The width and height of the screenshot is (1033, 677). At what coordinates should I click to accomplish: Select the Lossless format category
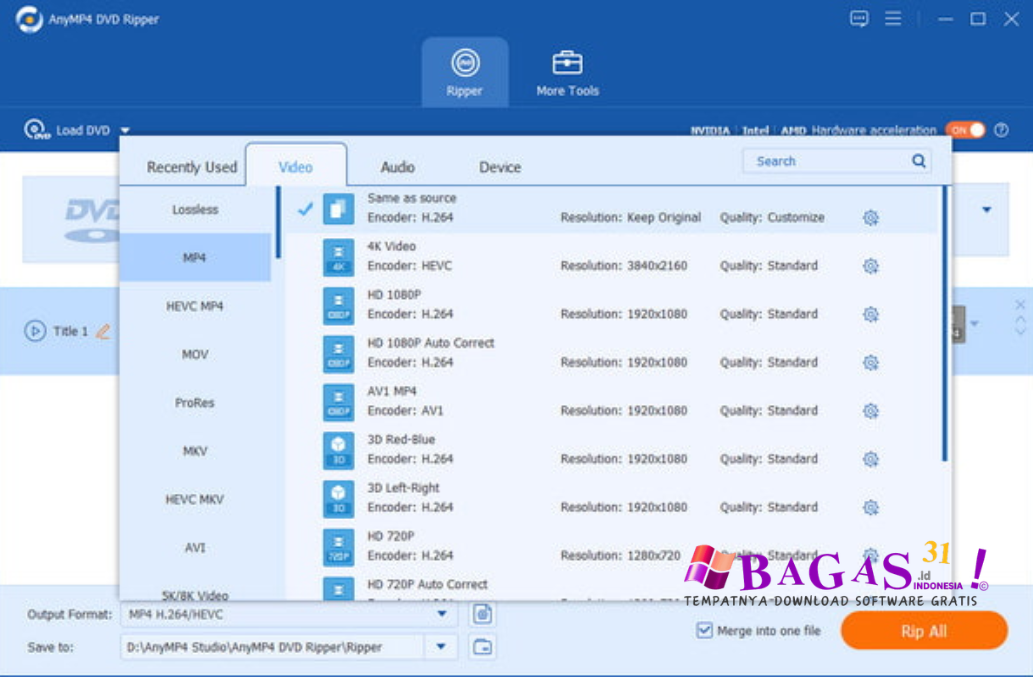click(195, 209)
